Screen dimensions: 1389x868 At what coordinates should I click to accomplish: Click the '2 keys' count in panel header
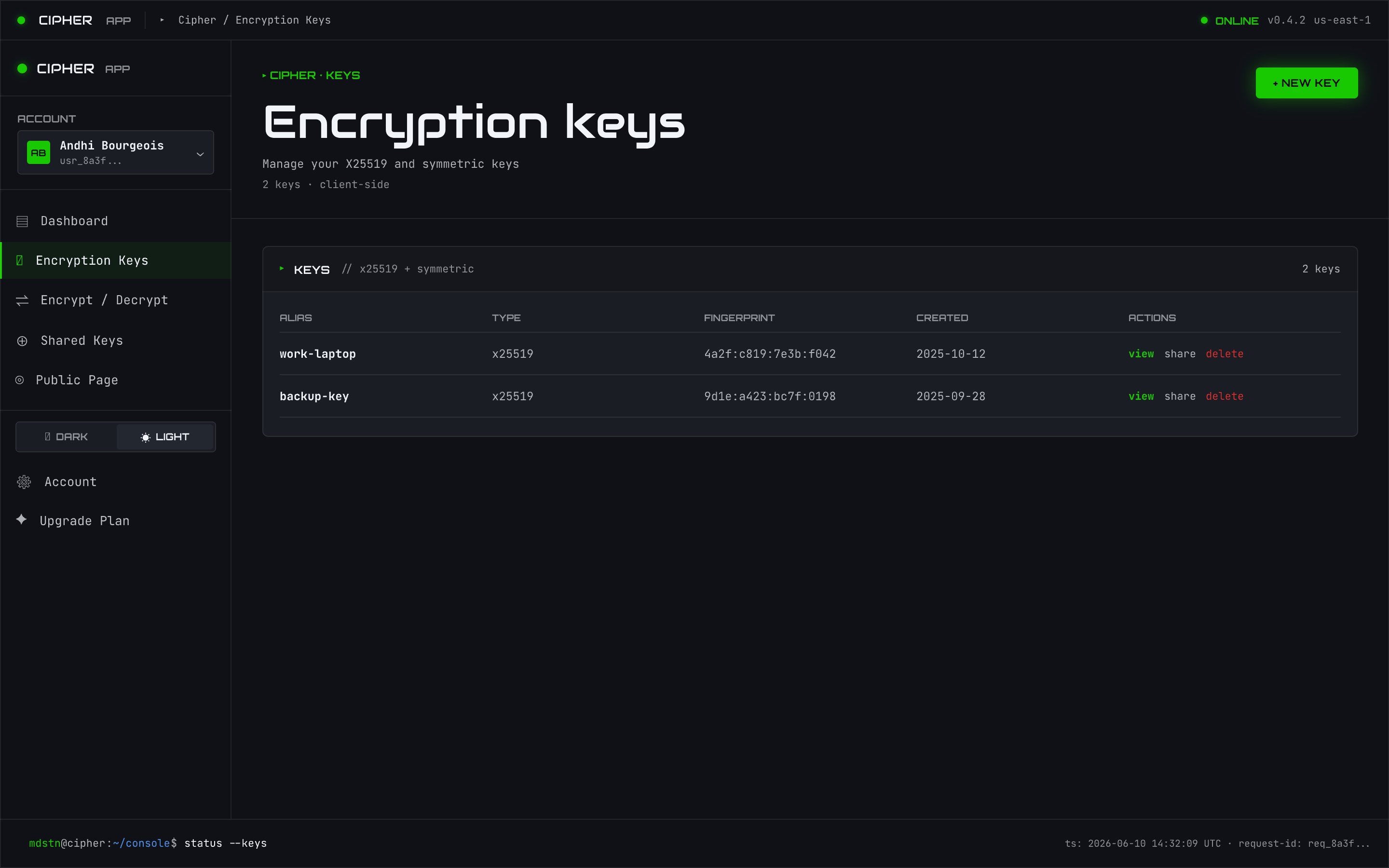[x=1321, y=269]
